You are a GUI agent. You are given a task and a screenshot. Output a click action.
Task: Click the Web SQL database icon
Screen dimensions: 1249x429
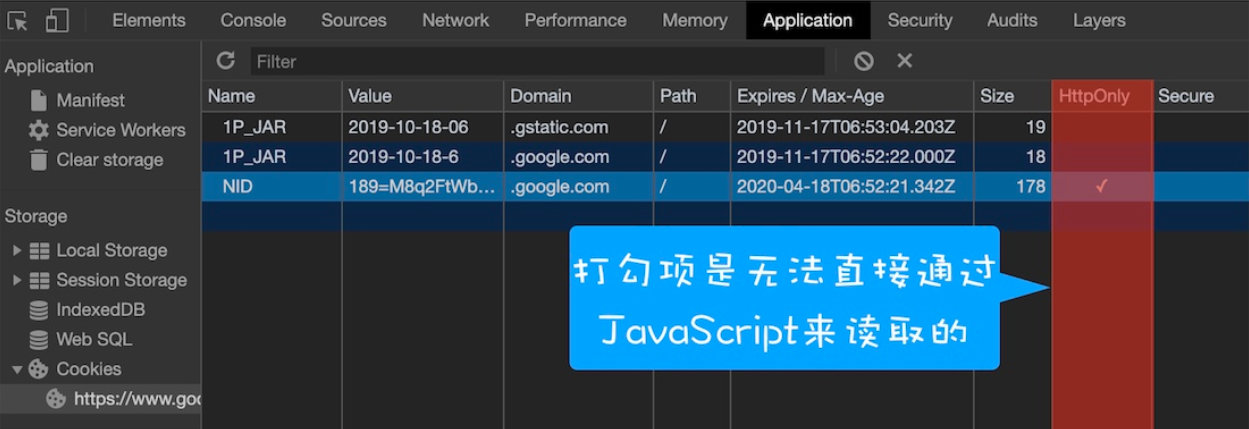[39, 340]
